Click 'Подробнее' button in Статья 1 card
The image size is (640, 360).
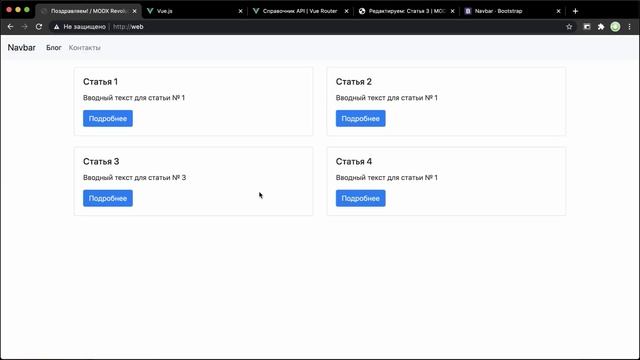click(108, 118)
